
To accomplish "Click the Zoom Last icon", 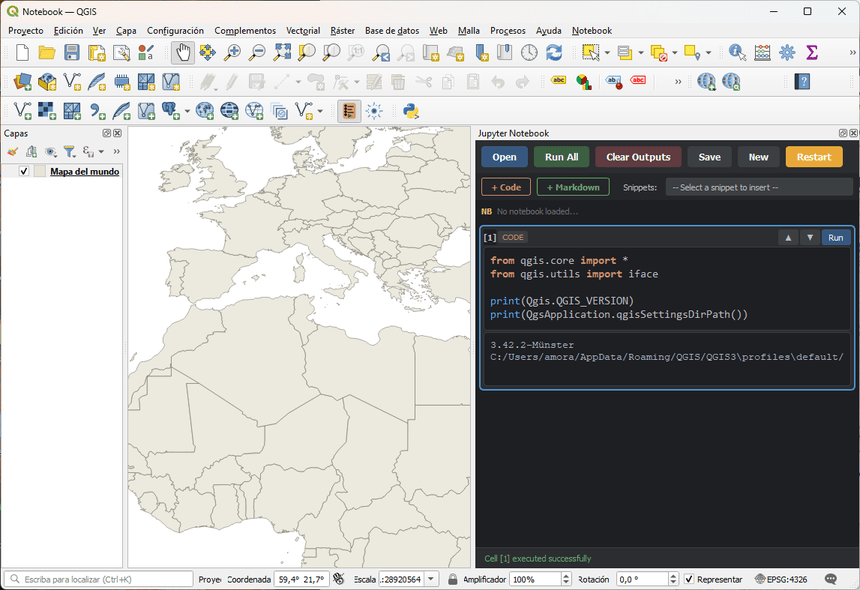I will 381,53.
